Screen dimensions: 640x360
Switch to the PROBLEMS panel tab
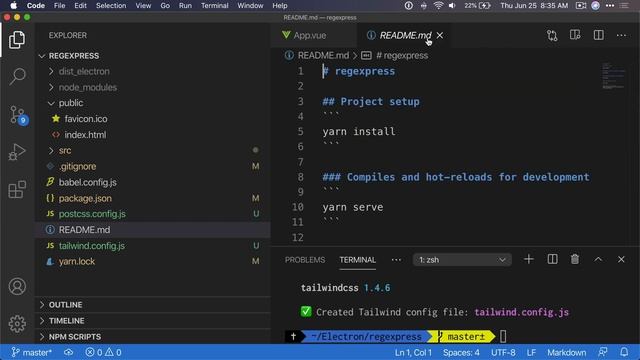(x=305, y=260)
